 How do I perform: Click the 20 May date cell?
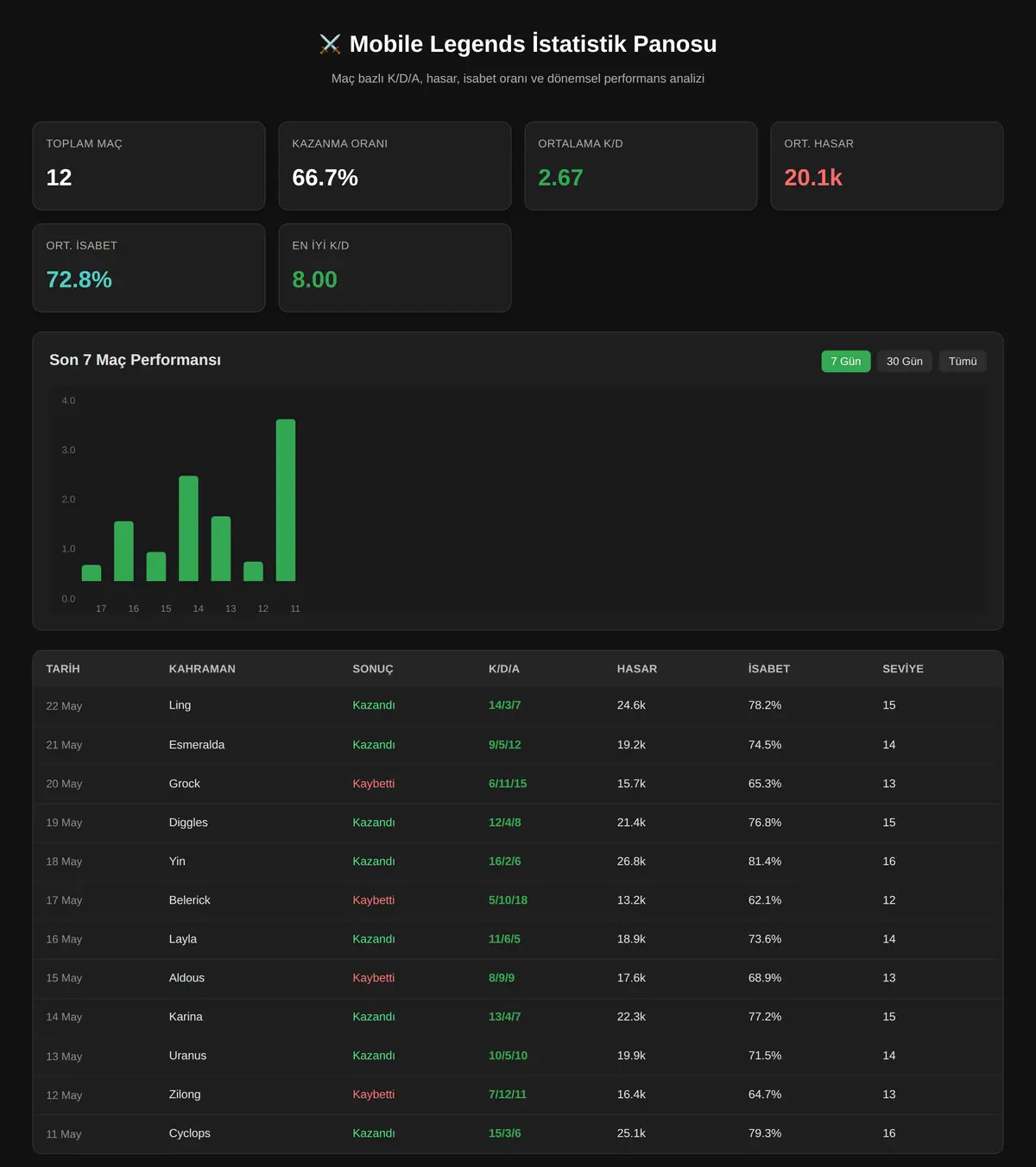pyautogui.click(x=64, y=784)
